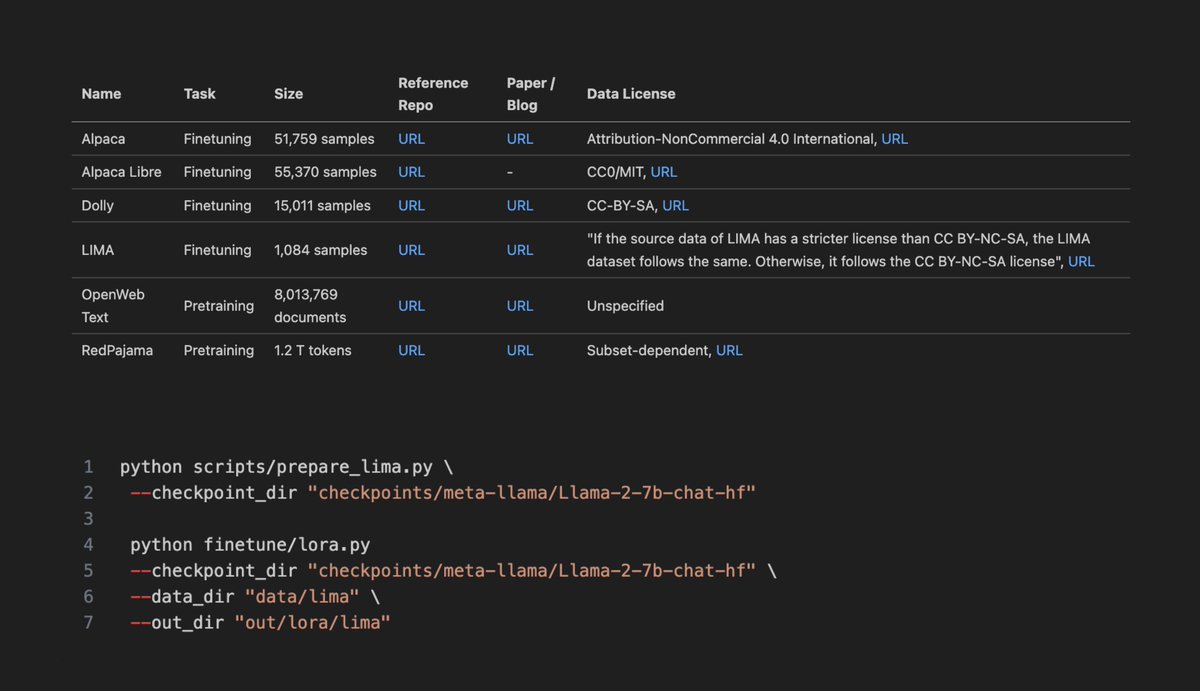
Task: Open RedPajama Reference Repo URL link
Action: click(411, 350)
